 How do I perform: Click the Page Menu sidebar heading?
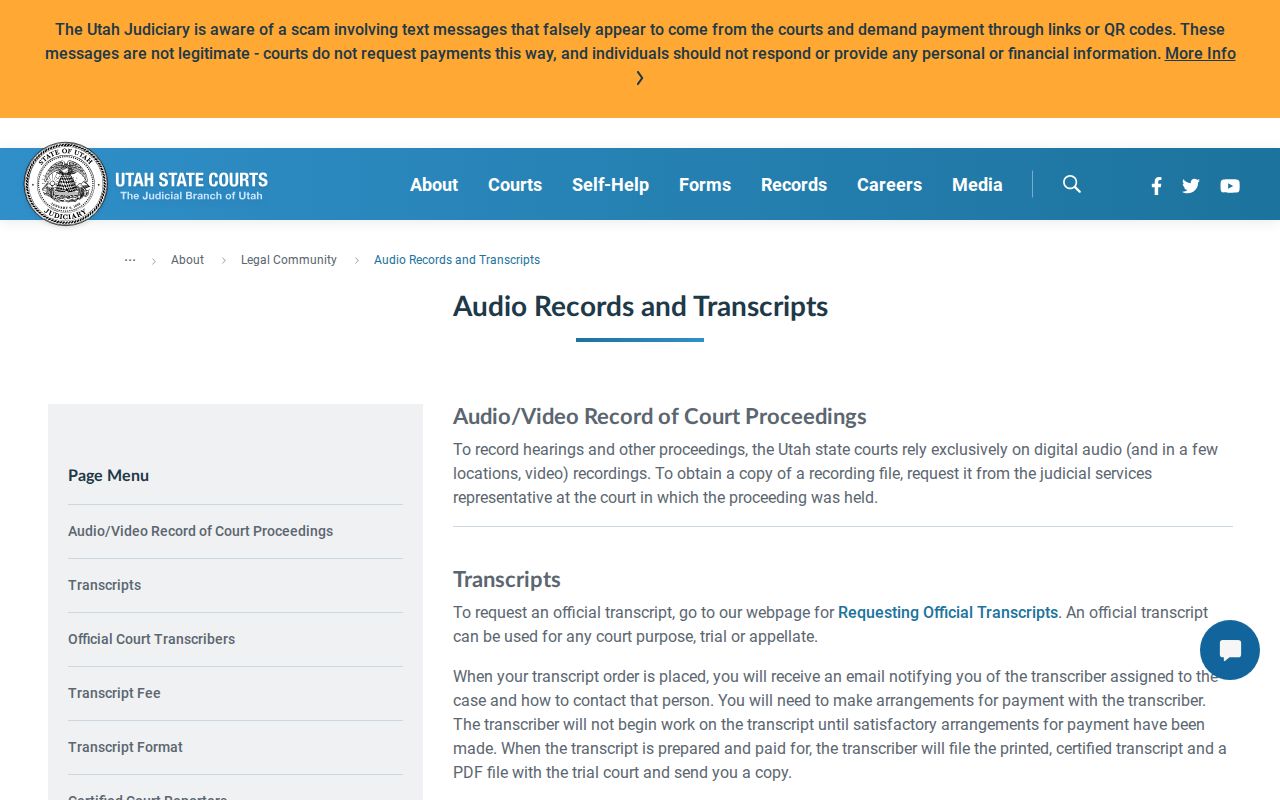click(x=108, y=476)
